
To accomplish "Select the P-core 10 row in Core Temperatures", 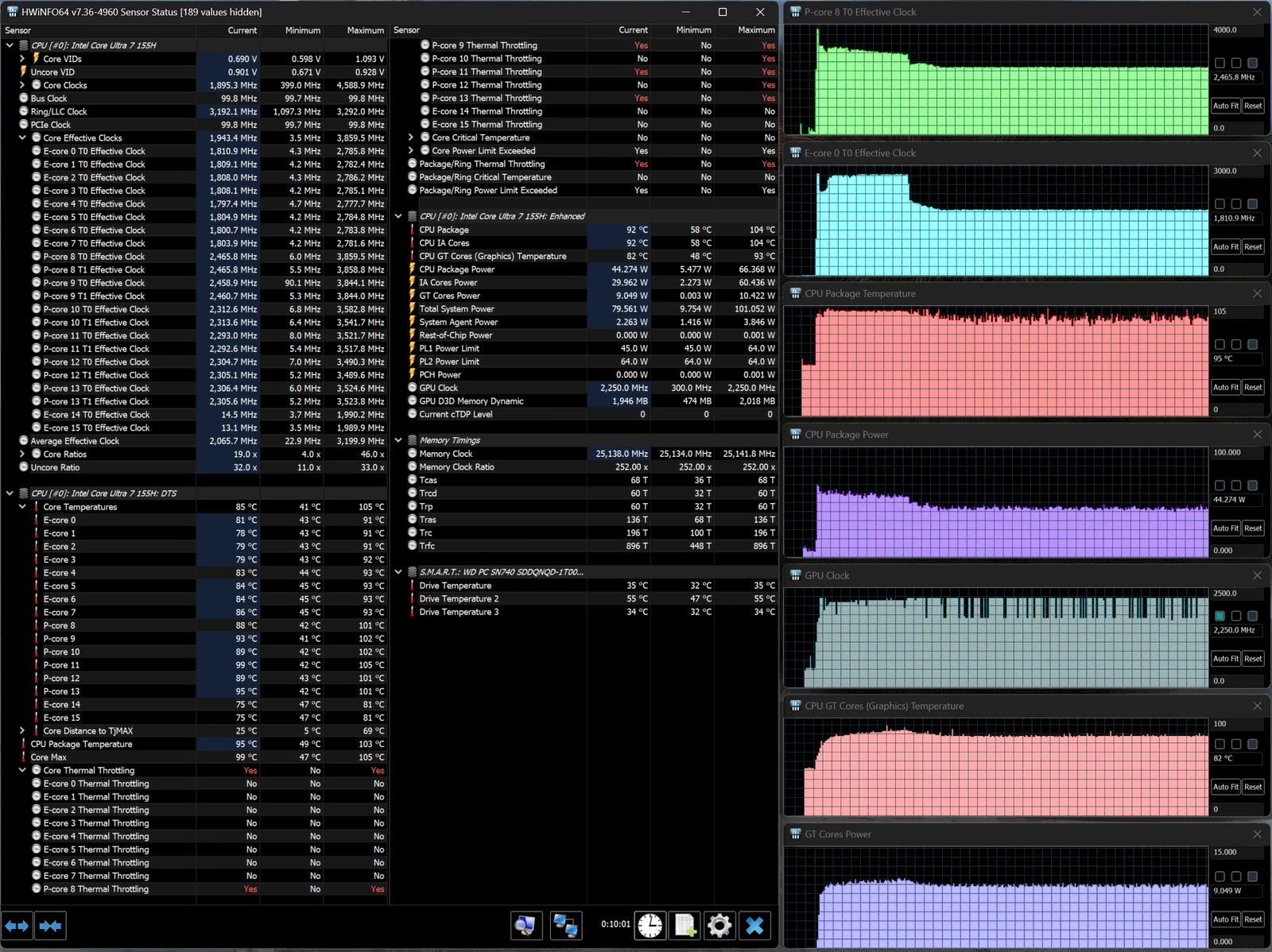I will click(194, 652).
